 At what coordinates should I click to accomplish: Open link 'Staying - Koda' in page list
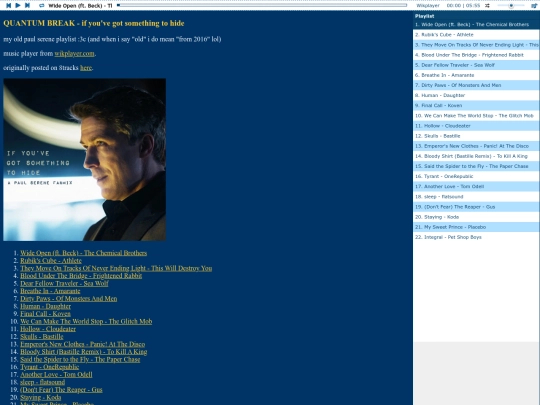click(x=41, y=397)
